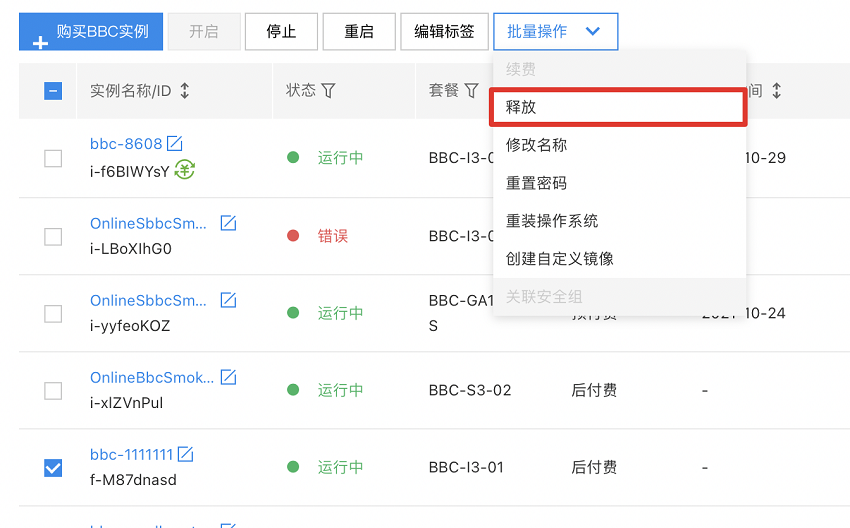Screen dimensions: 850x528
Task: Click 后付费 in BBC-I3-01 row
Action: pos(594,467)
